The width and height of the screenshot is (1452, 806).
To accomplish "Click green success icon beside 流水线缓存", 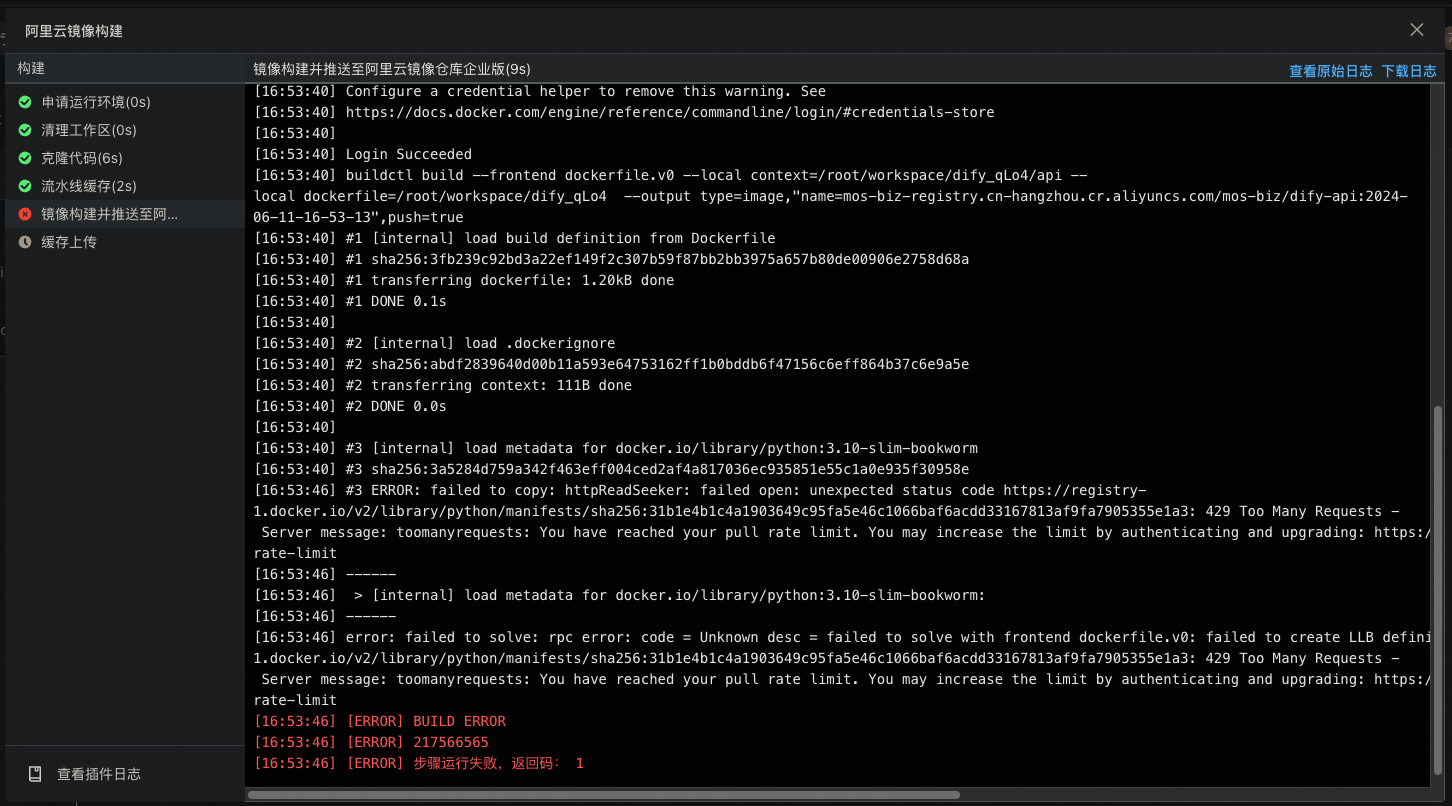I will coord(25,186).
